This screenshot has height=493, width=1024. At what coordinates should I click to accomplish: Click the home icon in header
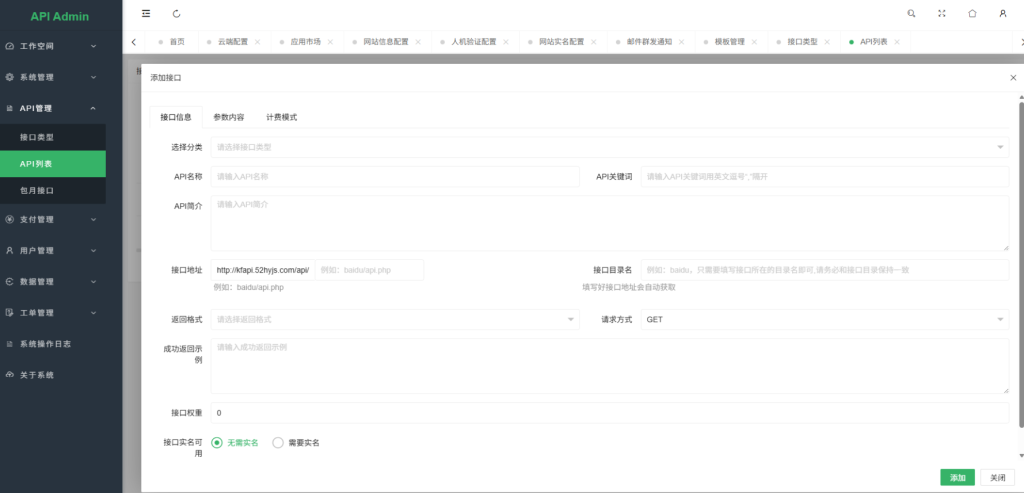(972, 13)
